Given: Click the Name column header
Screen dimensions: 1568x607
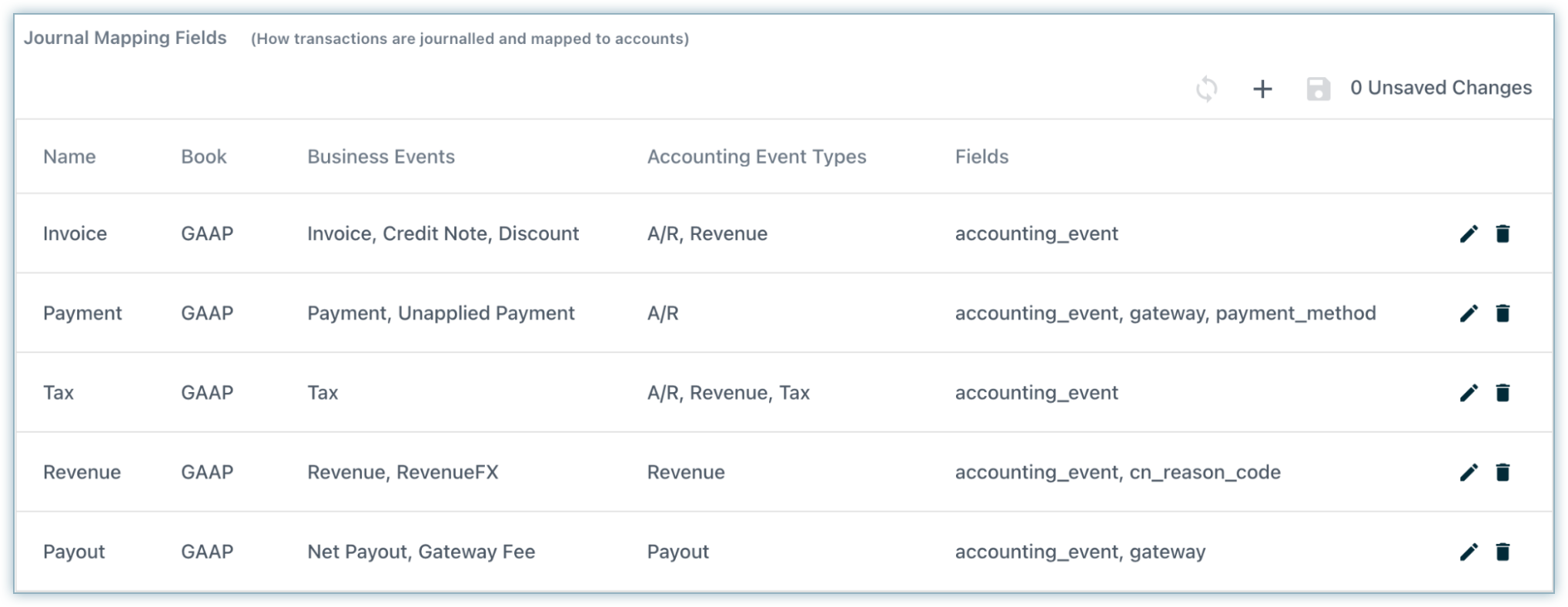Looking at the screenshot, I should (x=69, y=156).
